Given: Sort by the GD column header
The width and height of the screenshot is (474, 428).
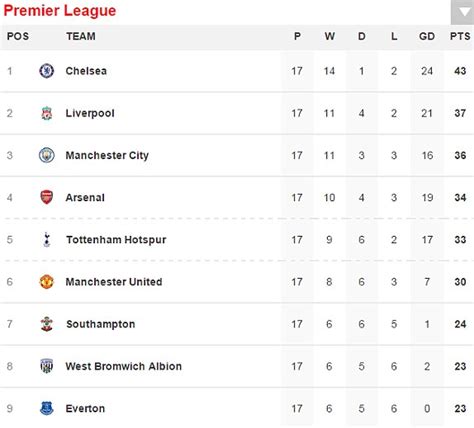Looking at the screenshot, I should [x=427, y=36].
